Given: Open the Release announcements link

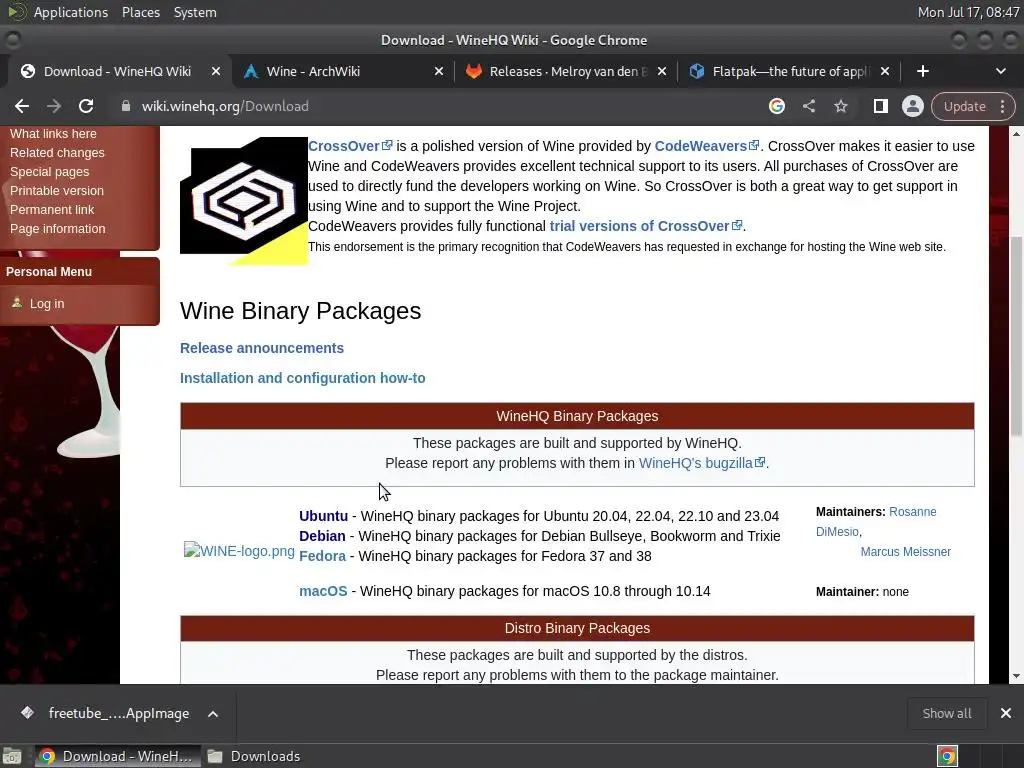Looking at the screenshot, I should (x=262, y=347).
